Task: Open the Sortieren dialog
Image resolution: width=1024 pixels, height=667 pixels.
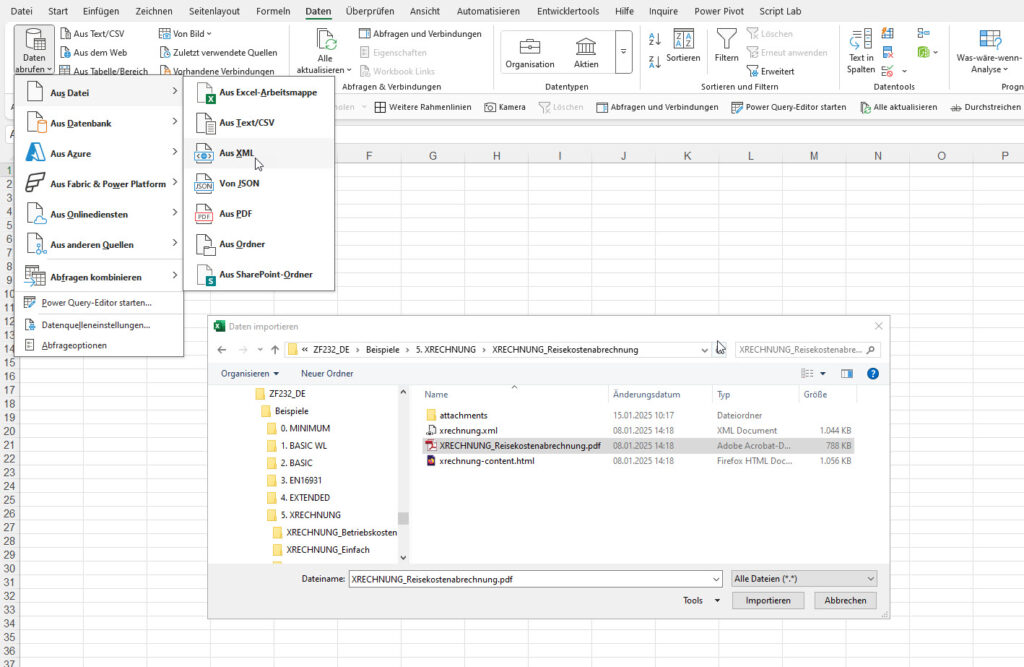Action: tap(683, 45)
